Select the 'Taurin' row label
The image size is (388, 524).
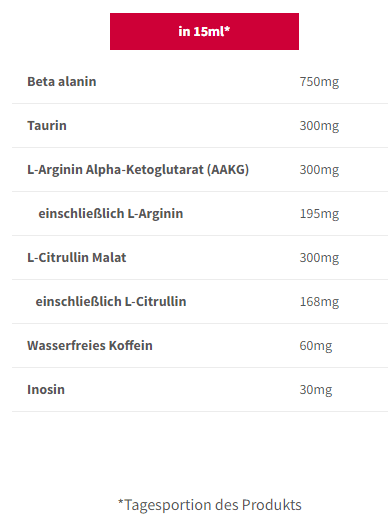point(47,126)
